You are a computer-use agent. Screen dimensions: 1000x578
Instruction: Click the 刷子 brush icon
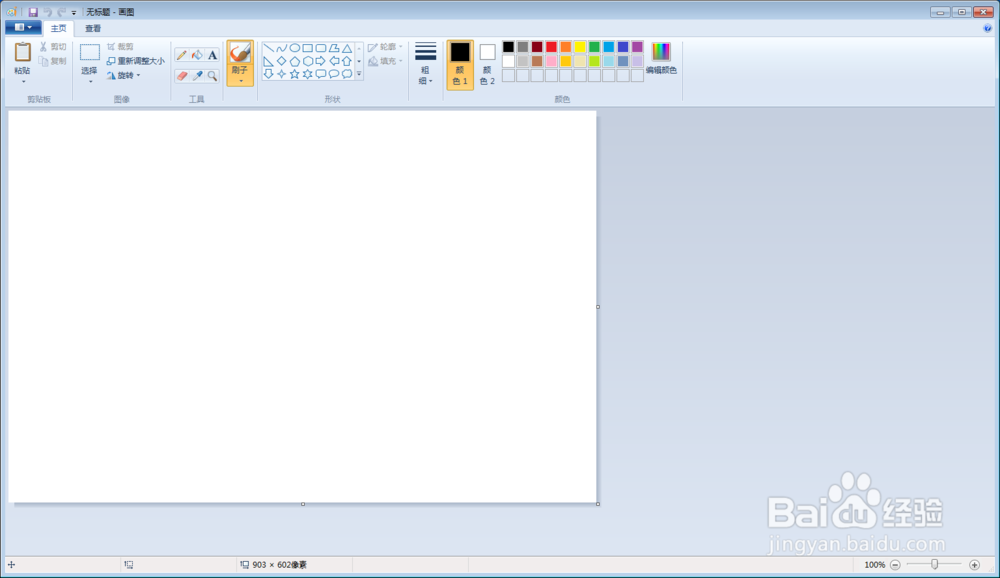point(240,52)
